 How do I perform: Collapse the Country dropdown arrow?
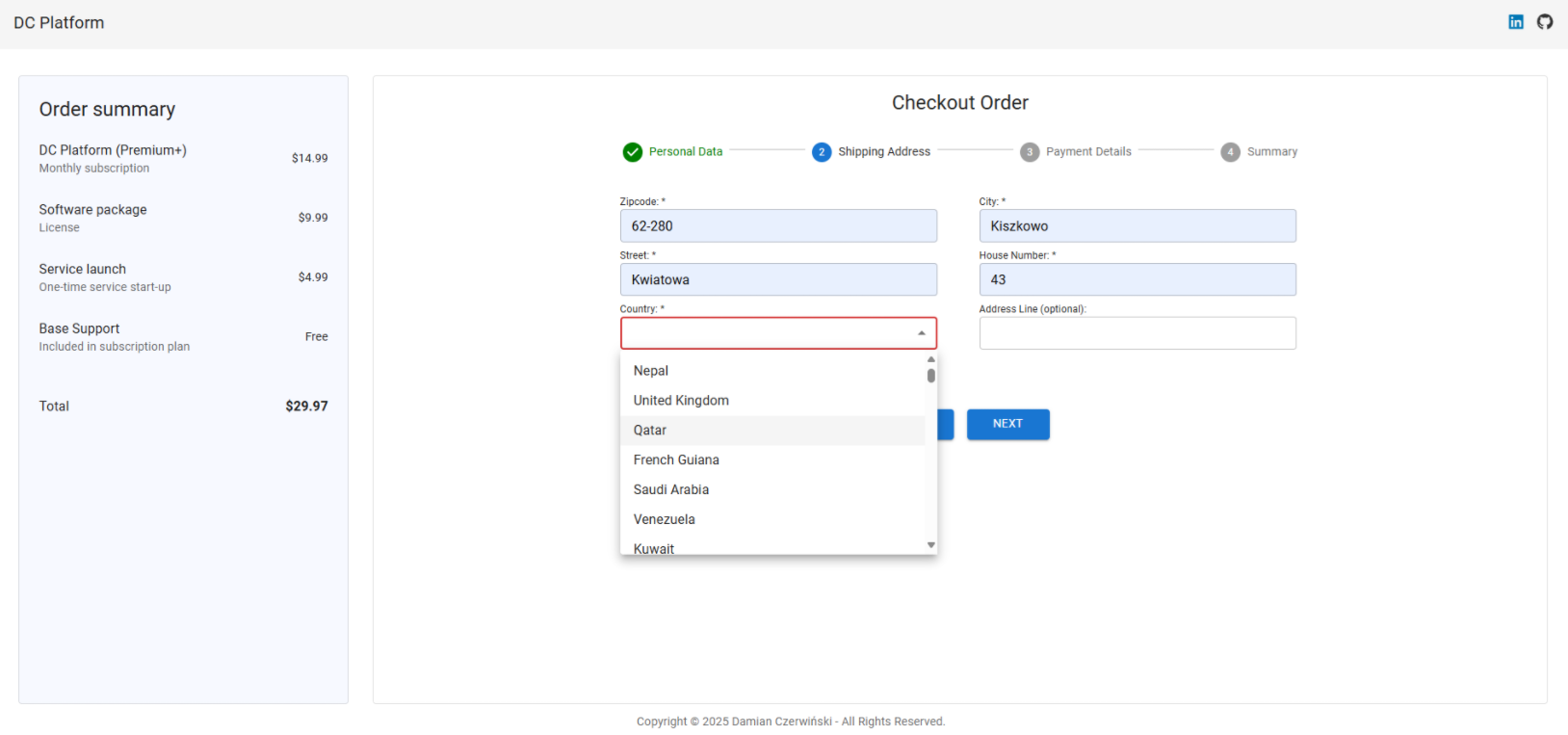[921, 333]
